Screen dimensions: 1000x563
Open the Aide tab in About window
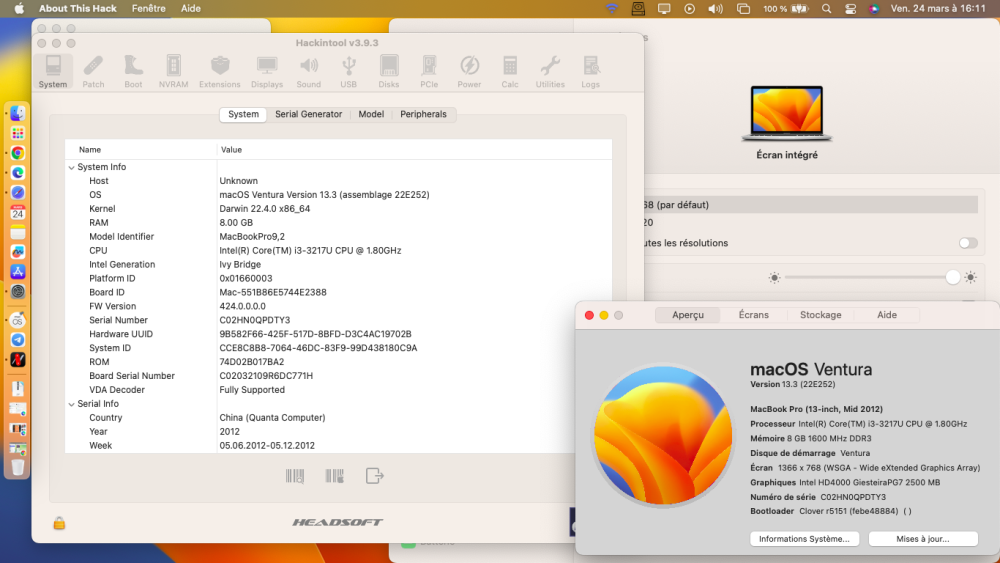click(886, 315)
